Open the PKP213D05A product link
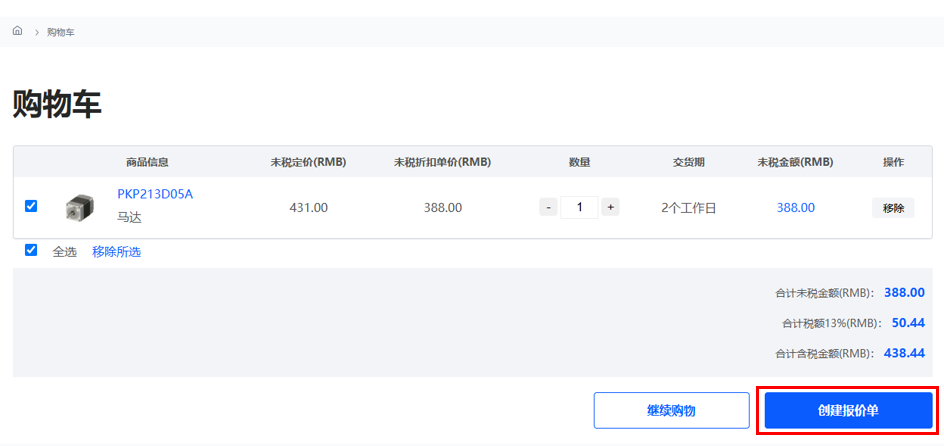Image resolution: width=944 pixels, height=446 pixels. click(155, 194)
